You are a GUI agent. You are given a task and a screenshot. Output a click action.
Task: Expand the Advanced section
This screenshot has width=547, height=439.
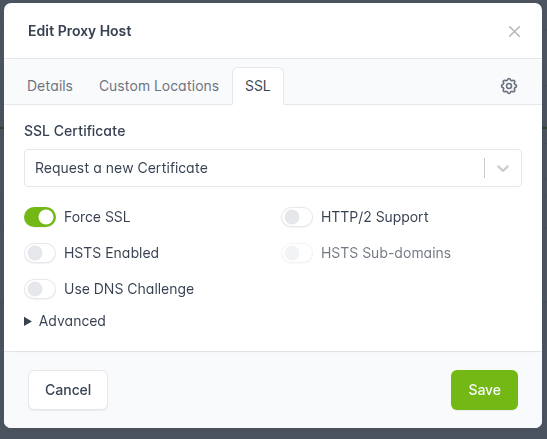click(x=65, y=321)
